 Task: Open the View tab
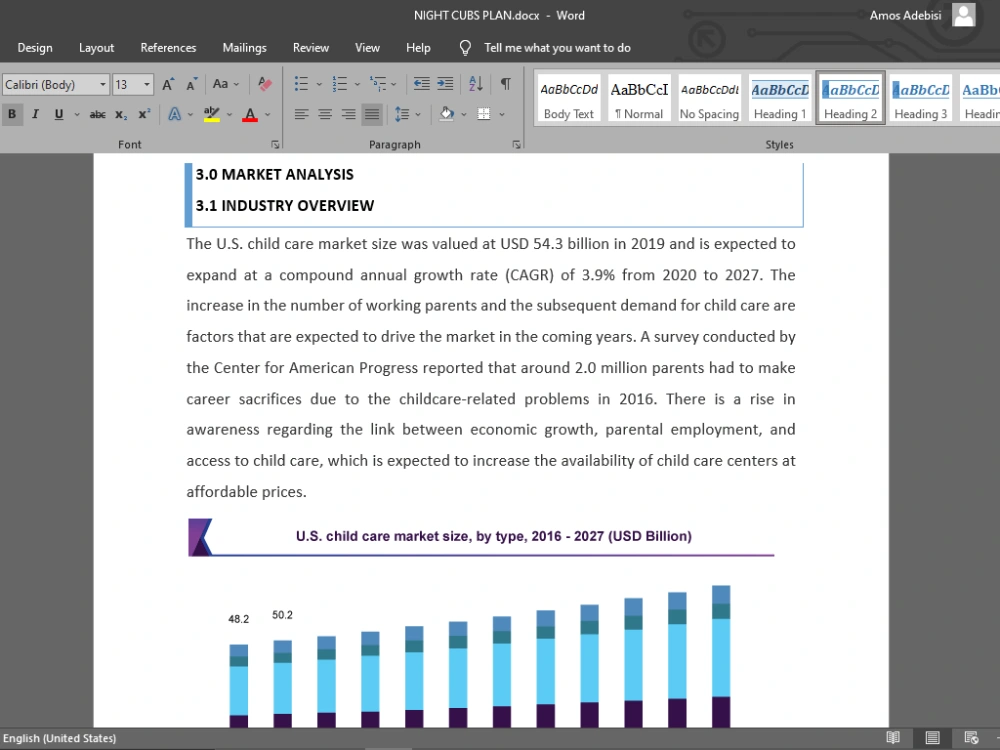click(x=367, y=48)
